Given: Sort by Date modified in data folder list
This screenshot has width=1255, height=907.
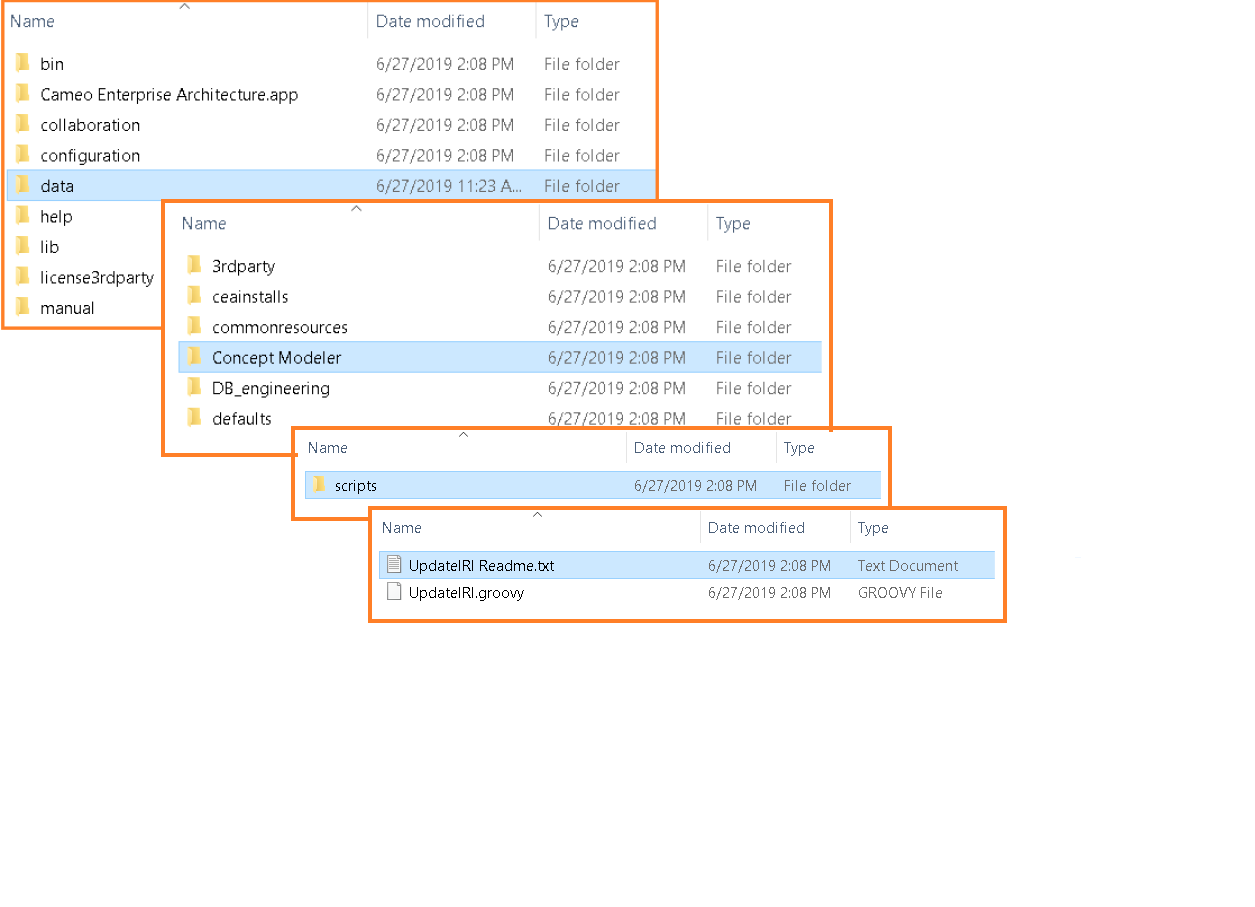Looking at the screenshot, I should (x=602, y=223).
